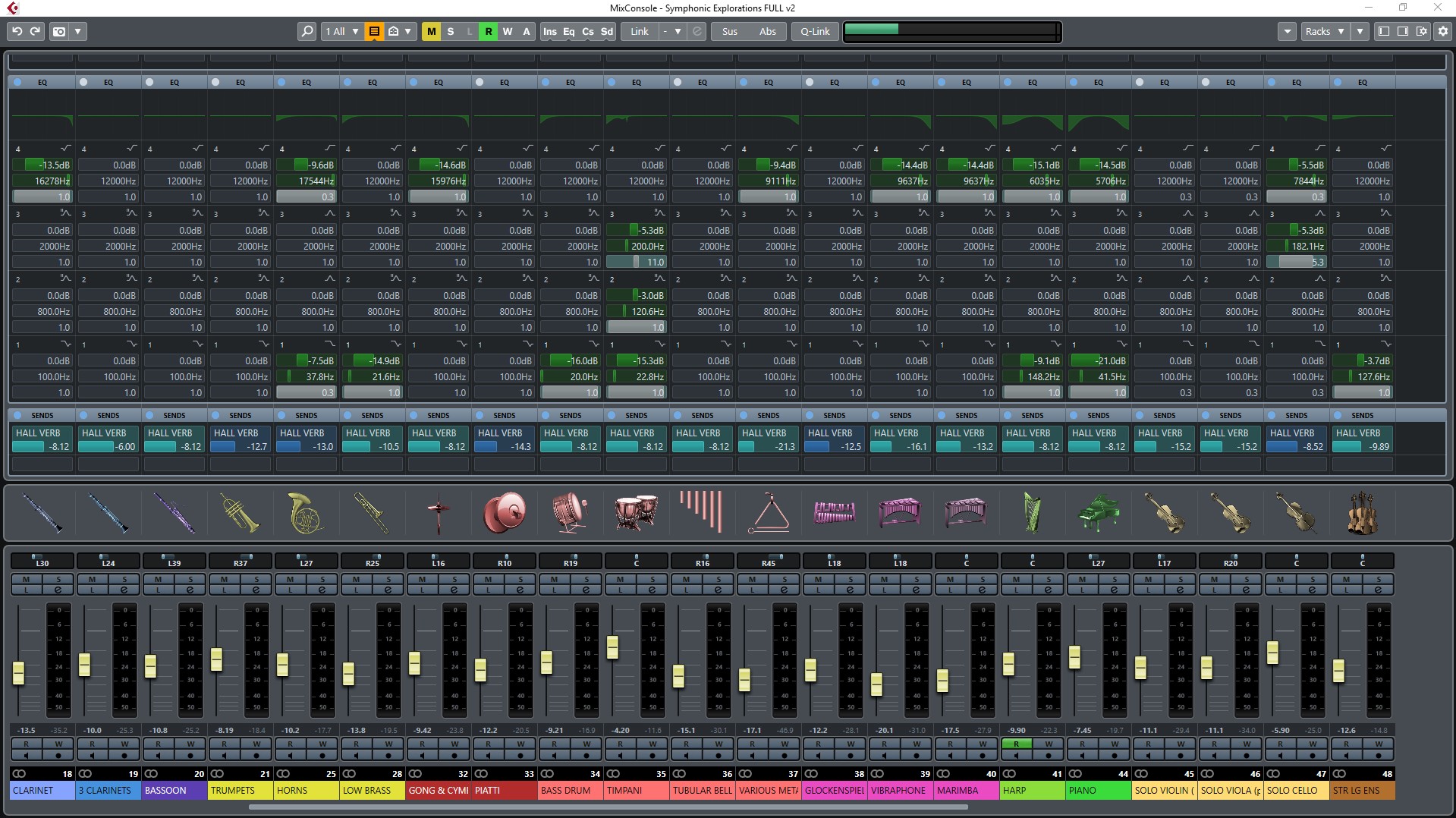
Task: Open the '1 All' configuration dropdown
Action: [x=341, y=31]
